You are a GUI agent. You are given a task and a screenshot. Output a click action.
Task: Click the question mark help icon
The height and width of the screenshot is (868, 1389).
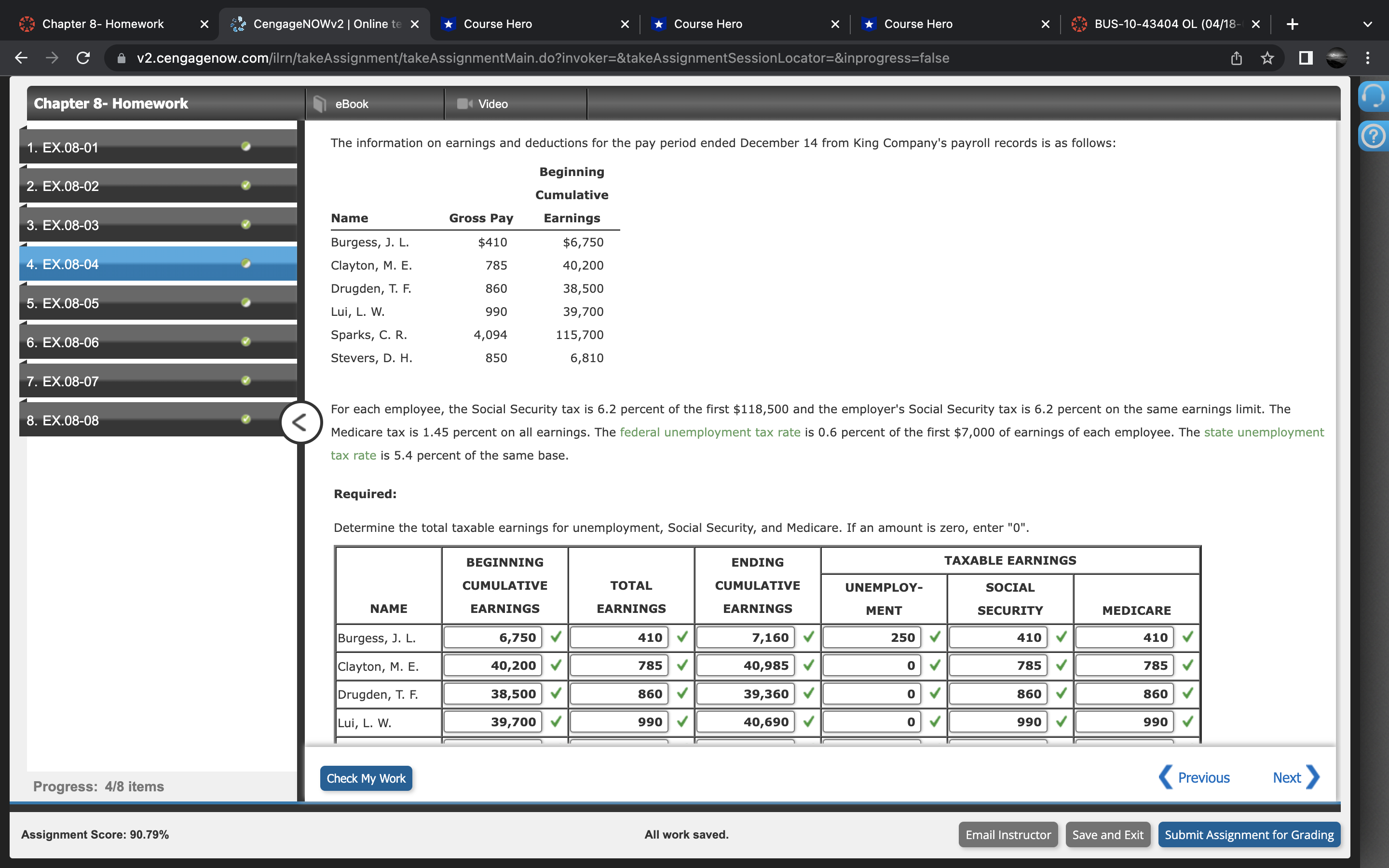click(x=1373, y=136)
